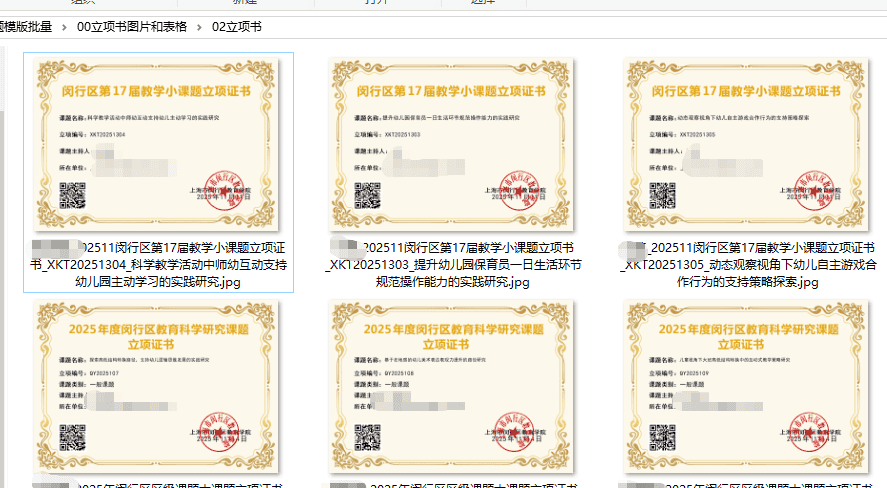Go to 00立项书图片和表格 folder in breadcrumb

click(132, 27)
